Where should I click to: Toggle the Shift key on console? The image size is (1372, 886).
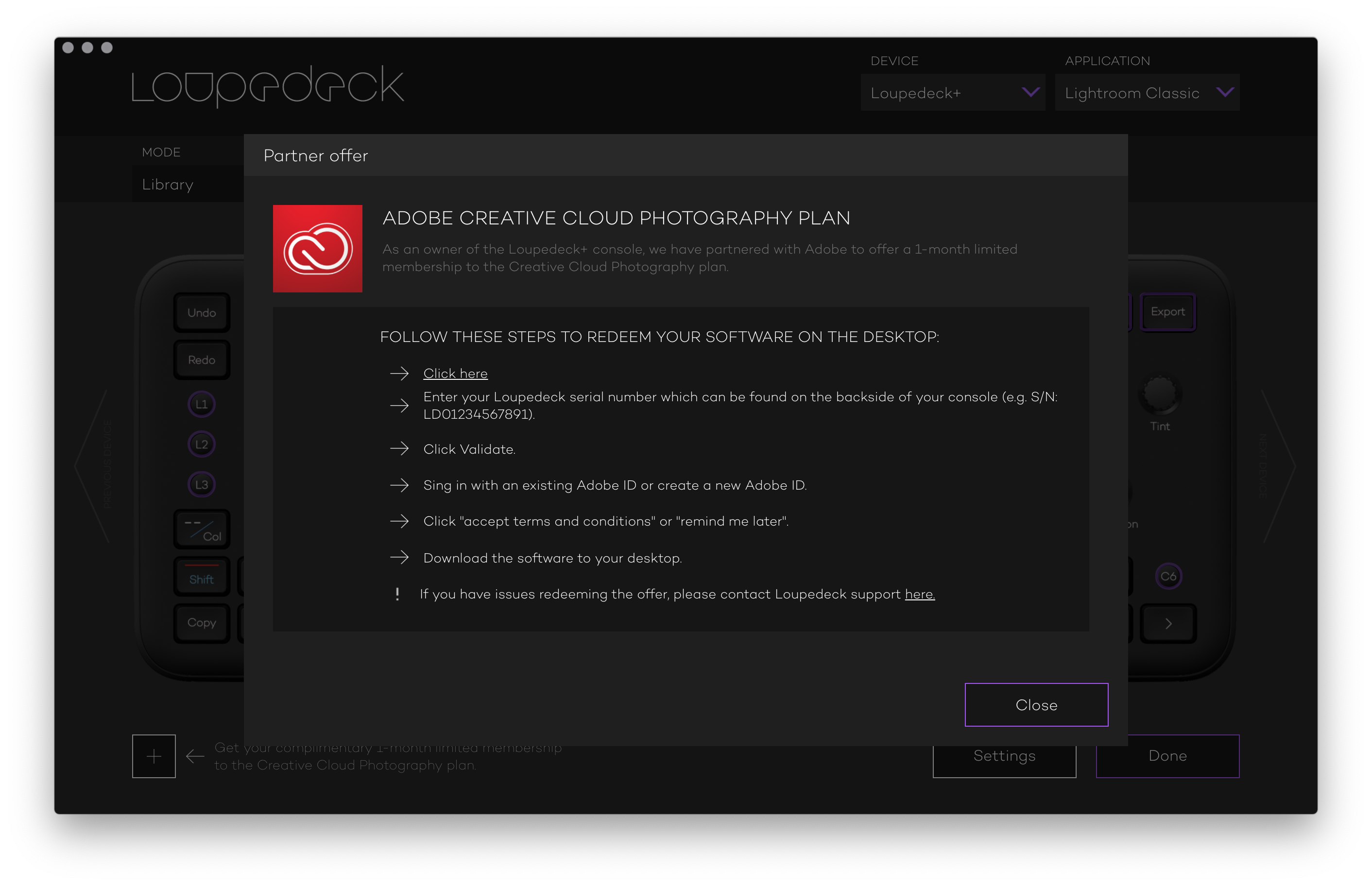click(x=202, y=577)
